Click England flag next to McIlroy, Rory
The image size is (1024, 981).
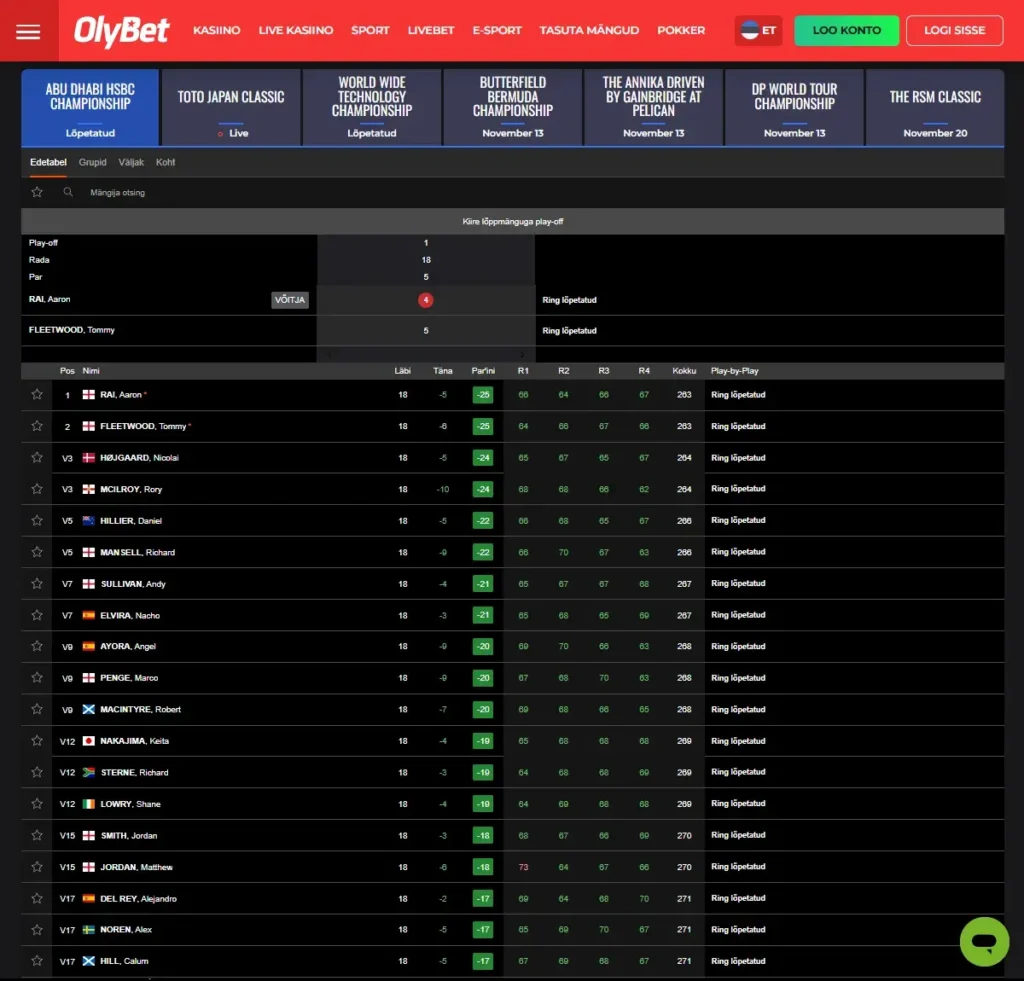coord(89,489)
